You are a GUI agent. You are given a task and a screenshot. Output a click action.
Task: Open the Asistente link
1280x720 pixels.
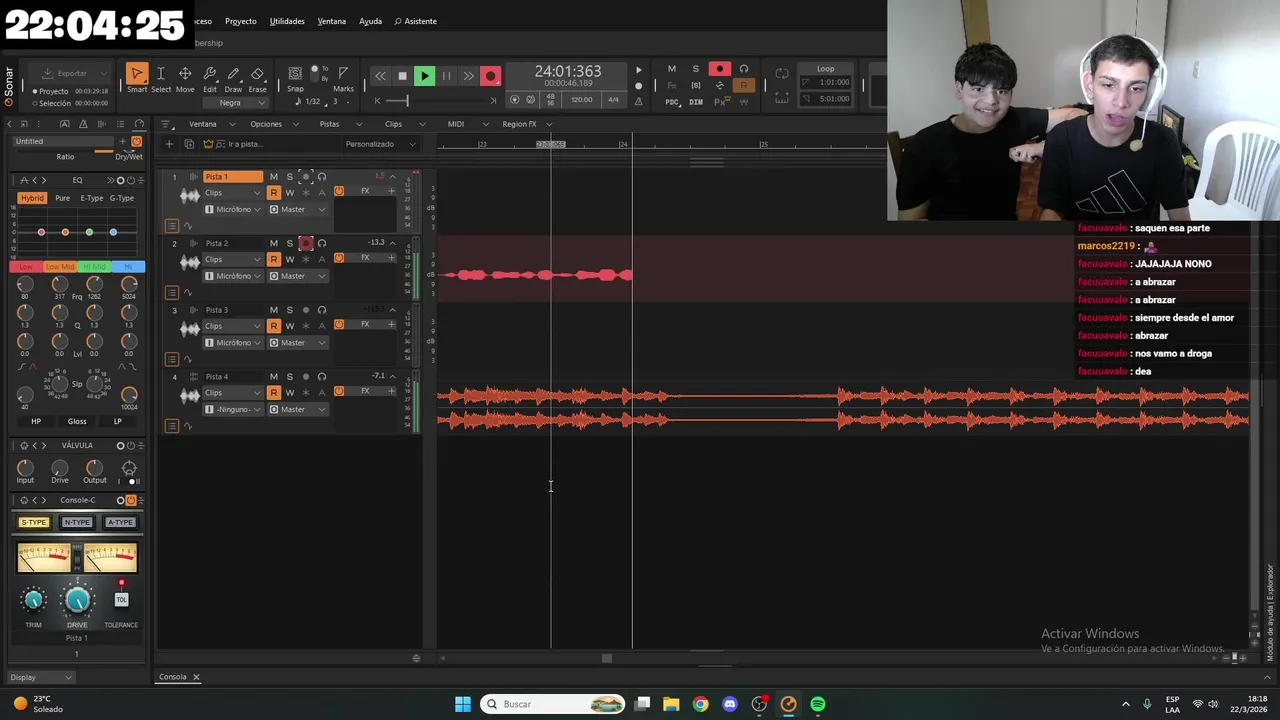416,21
